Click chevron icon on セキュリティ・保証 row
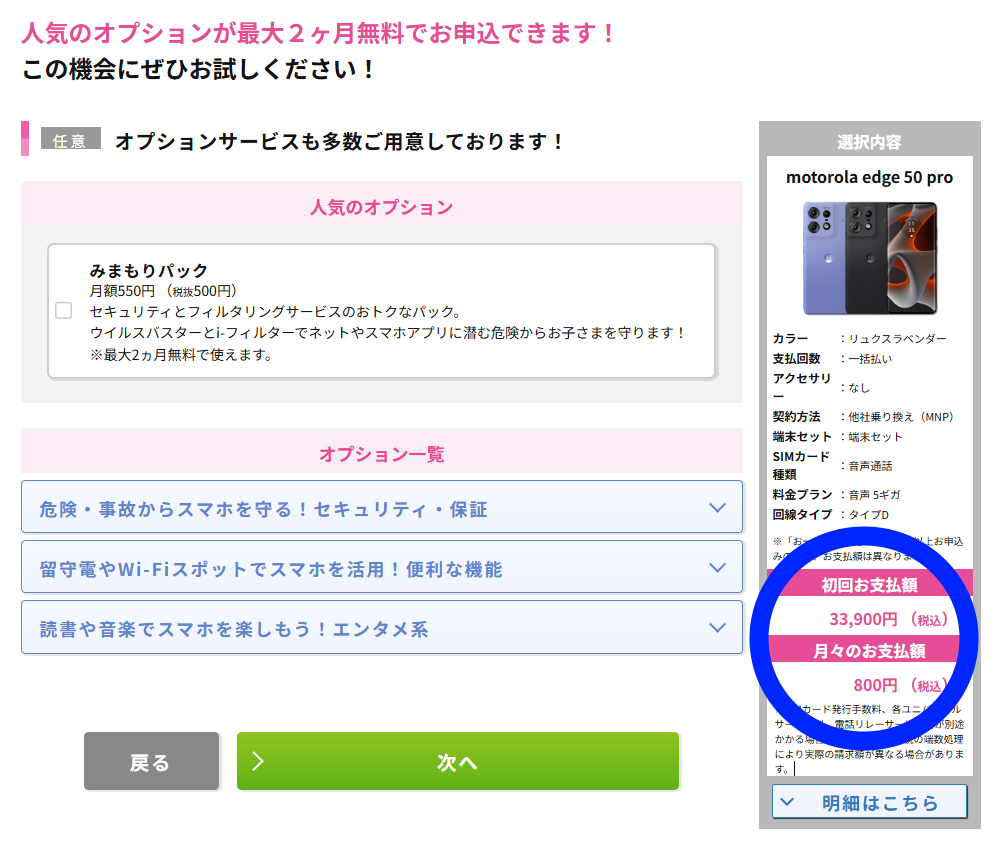Screen dimensions: 998x841 coord(717,507)
